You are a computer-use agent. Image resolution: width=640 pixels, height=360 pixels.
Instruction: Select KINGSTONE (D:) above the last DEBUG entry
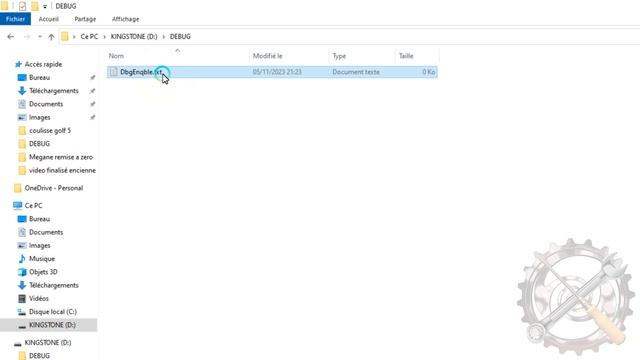48,343
